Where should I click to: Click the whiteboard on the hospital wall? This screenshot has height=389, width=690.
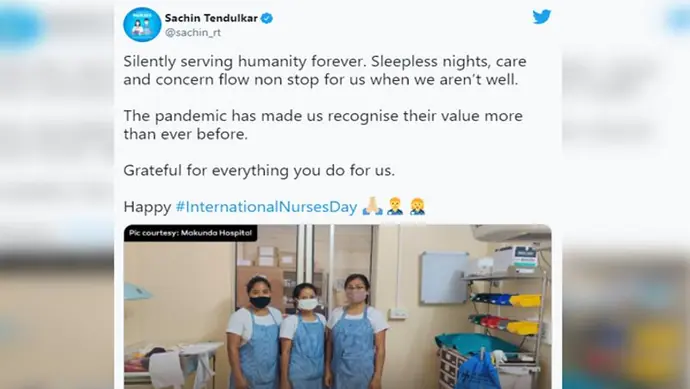pyautogui.click(x=444, y=278)
